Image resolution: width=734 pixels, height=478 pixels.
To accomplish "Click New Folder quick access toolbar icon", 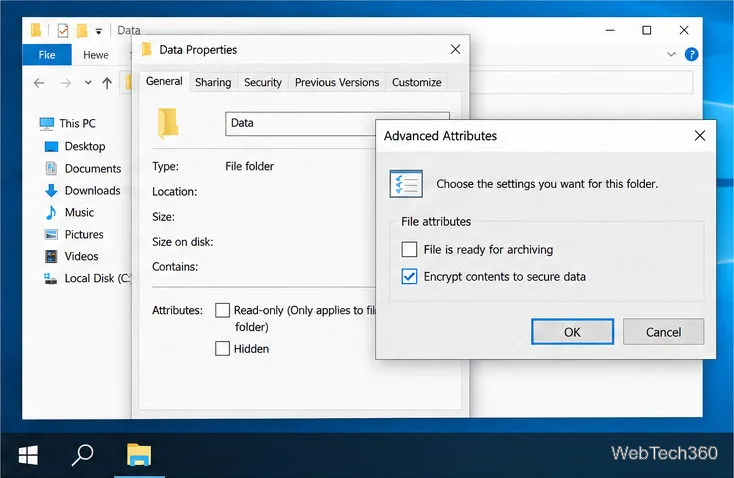I will pyautogui.click(x=82, y=30).
